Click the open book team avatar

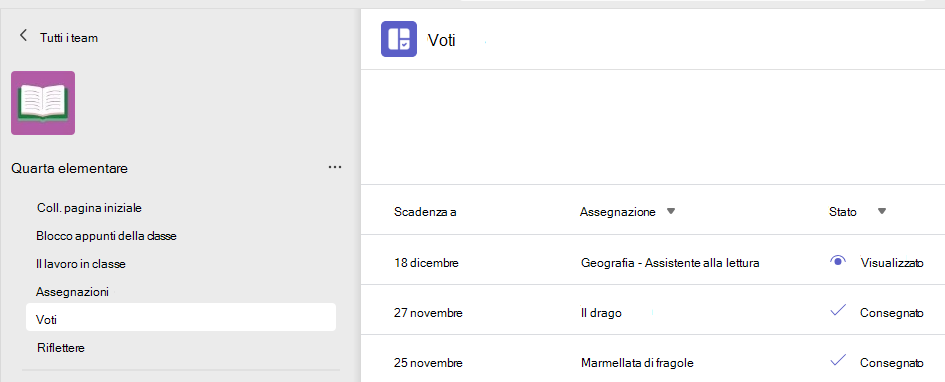click(x=43, y=103)
